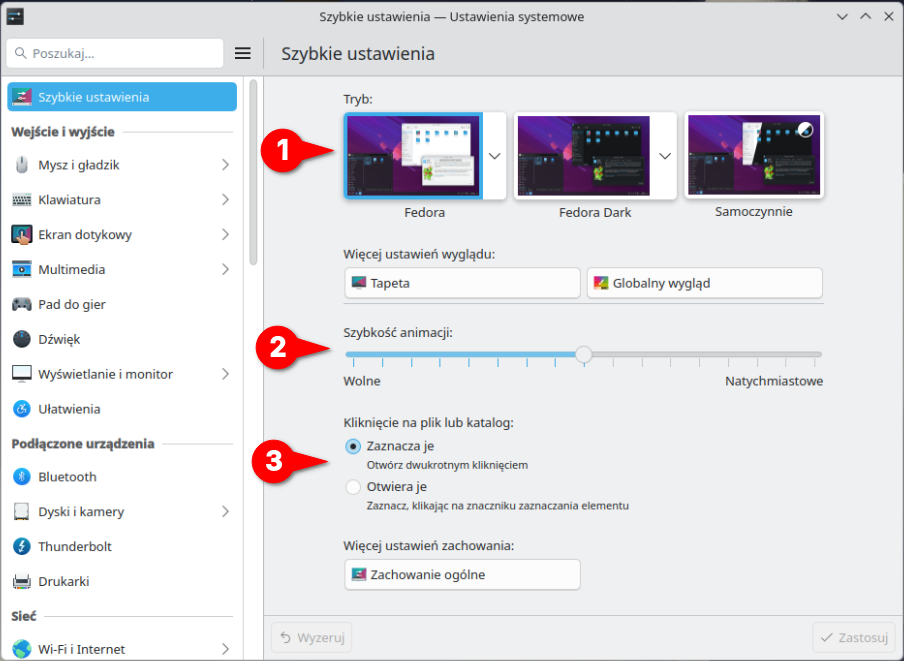Open Wyświetlanie i monitor settings entry
The image size is (904, 661).
[105, 374]
